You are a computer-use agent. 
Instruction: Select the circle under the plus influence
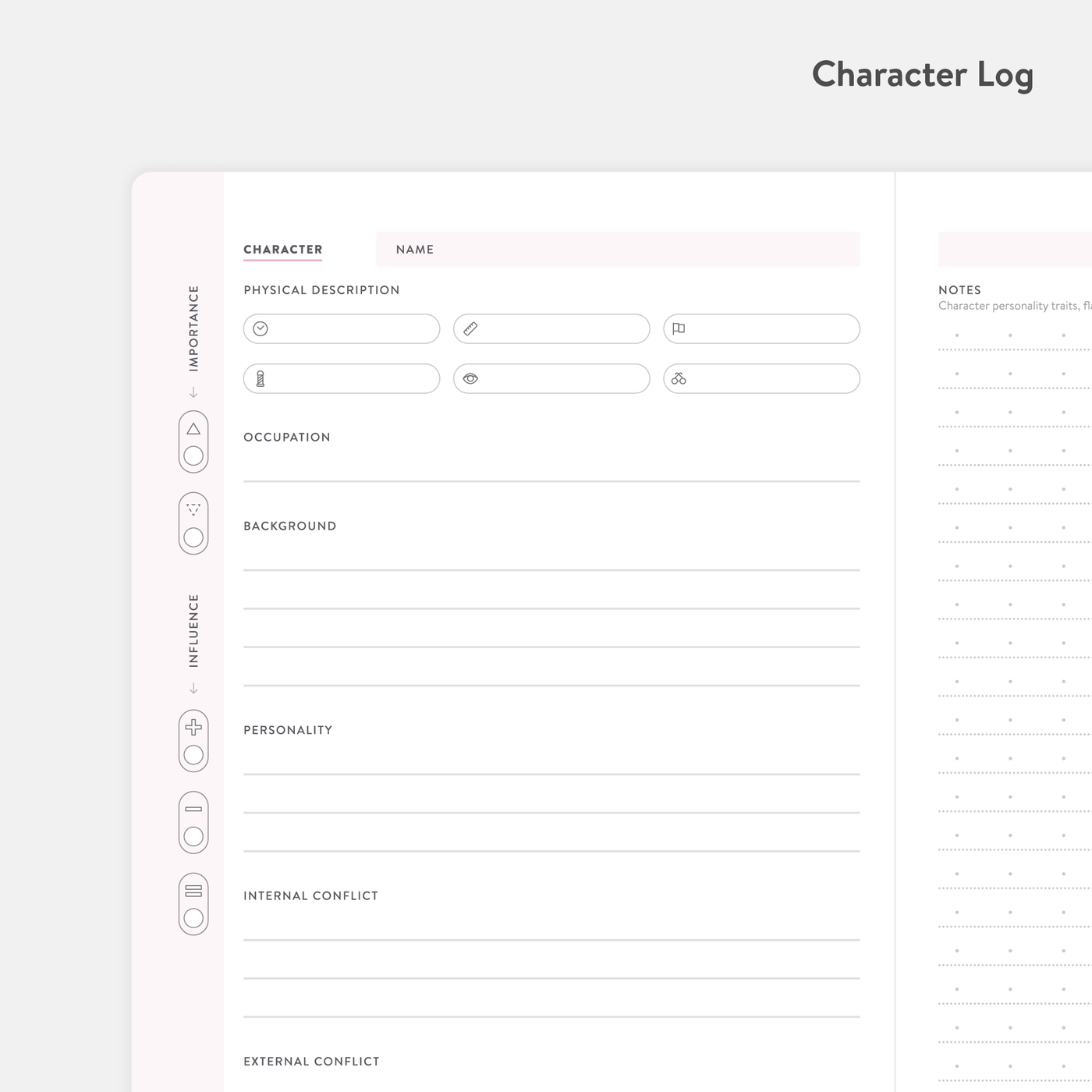[x=193, y=755]
